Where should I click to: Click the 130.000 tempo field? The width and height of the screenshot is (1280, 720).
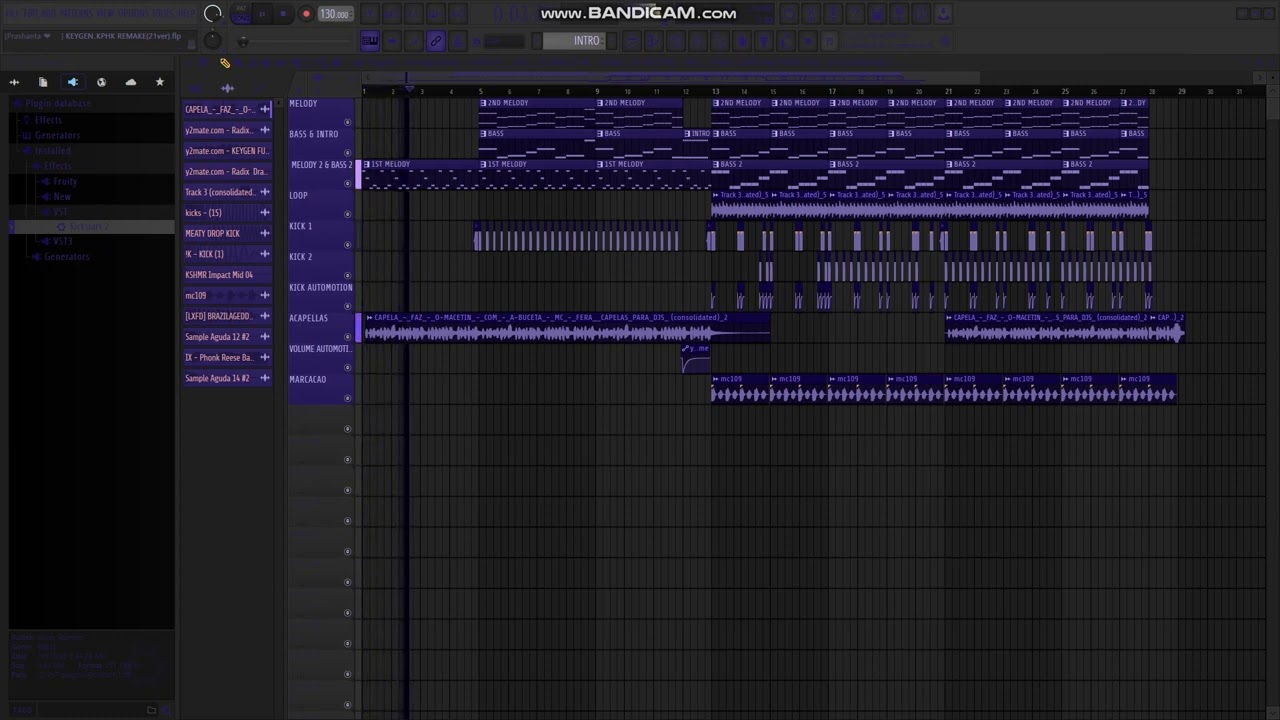tap(334, 14)
